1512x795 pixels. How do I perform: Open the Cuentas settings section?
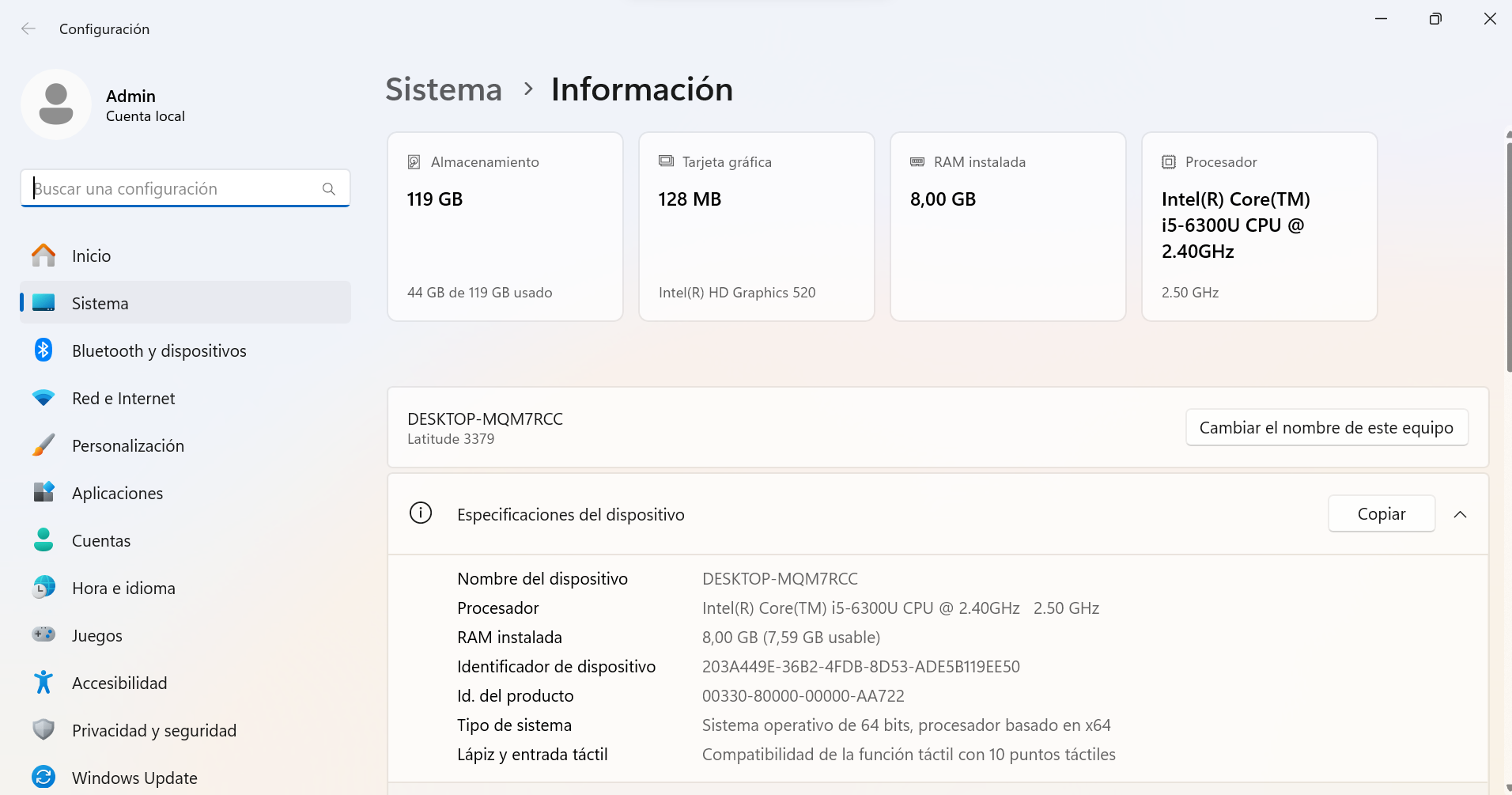pyautogui.click(x=101, y=541)
